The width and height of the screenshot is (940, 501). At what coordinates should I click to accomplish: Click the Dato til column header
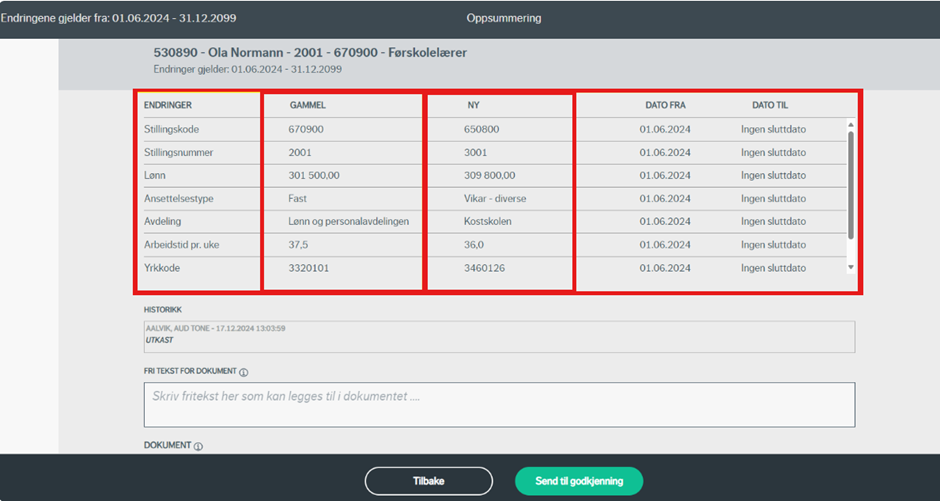point(771,105)
